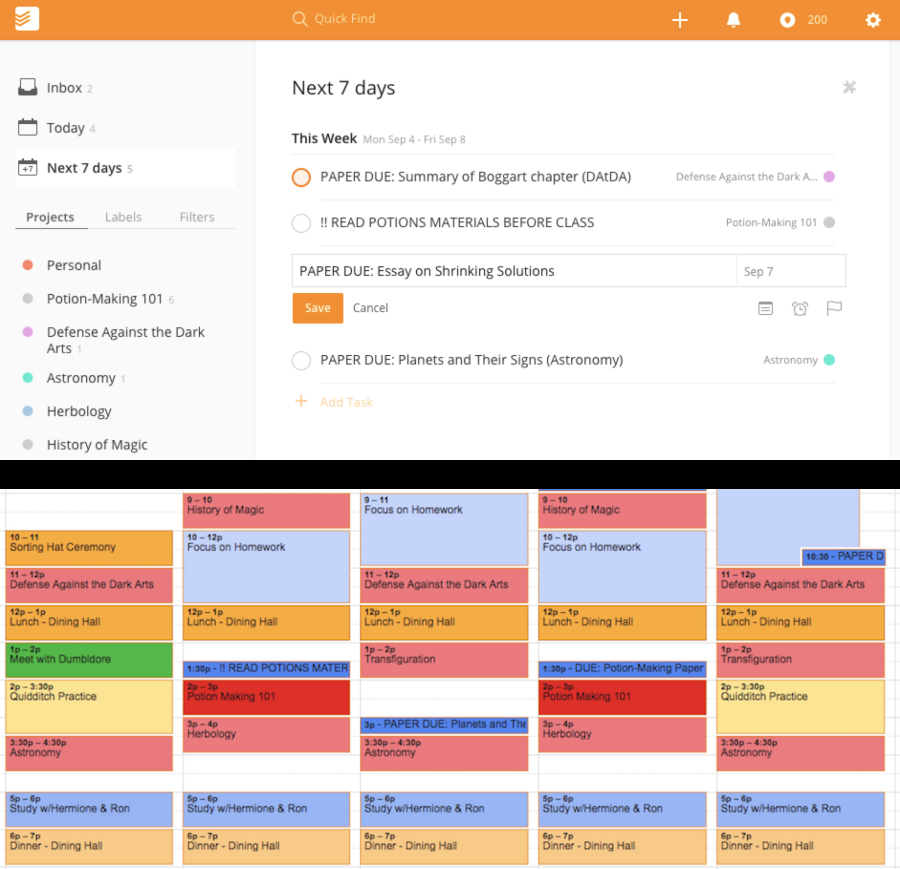Open the PAPER DUE: Summary of Boggart chapter task
This screenshot has width=900, height=869.
click(475, 176)
